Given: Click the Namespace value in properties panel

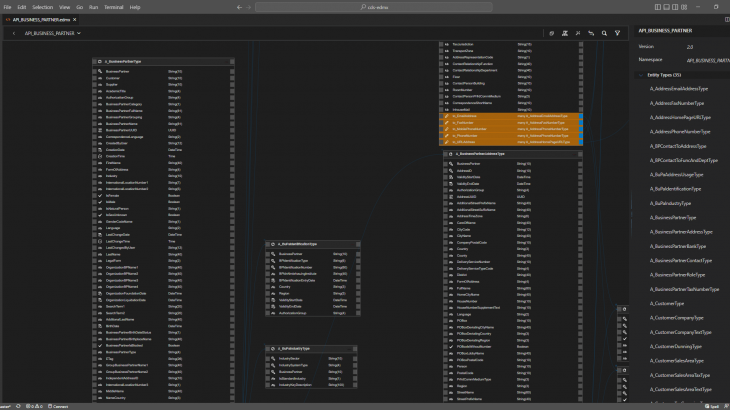Looking at the screenshot, I should coord(708,60).
